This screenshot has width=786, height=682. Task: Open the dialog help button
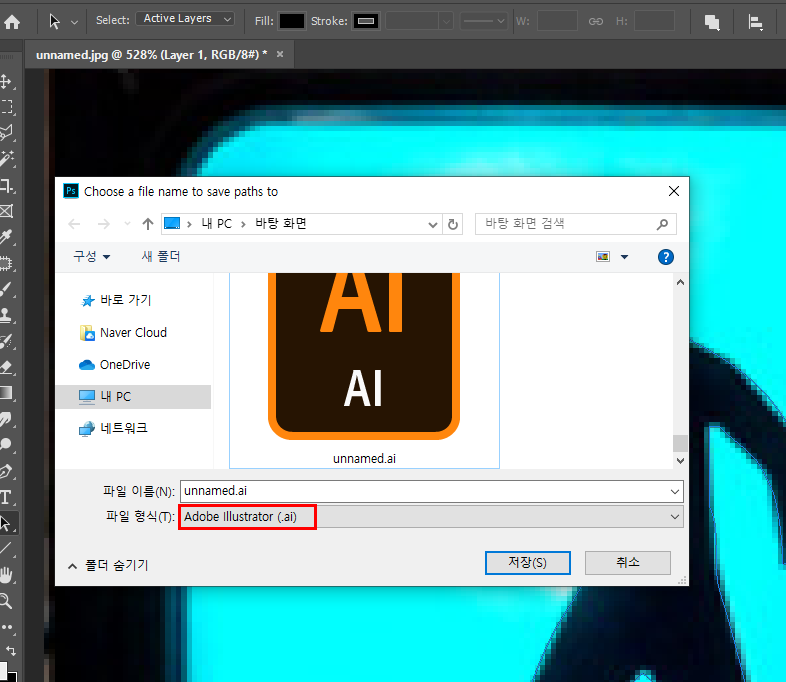(x=665, y=257)
